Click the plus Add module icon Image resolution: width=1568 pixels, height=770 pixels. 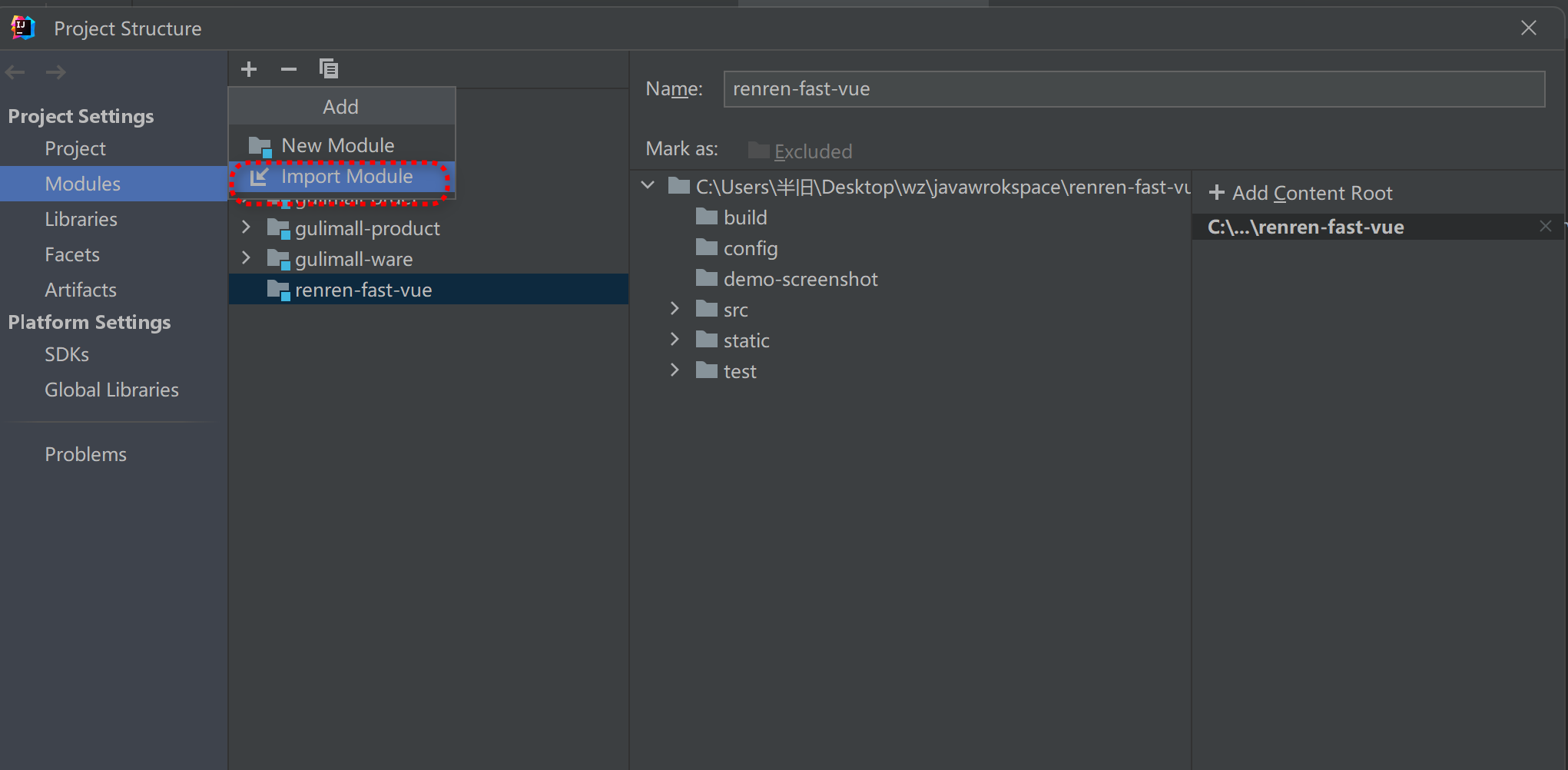coord(249,69)
